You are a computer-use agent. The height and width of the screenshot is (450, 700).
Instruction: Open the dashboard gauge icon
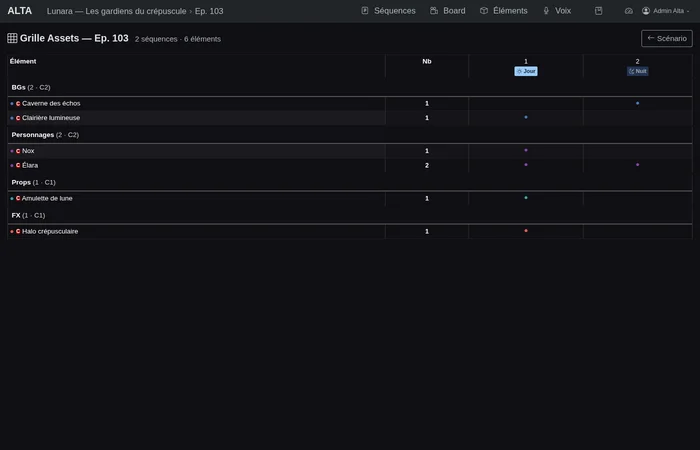tap(629, 11)
